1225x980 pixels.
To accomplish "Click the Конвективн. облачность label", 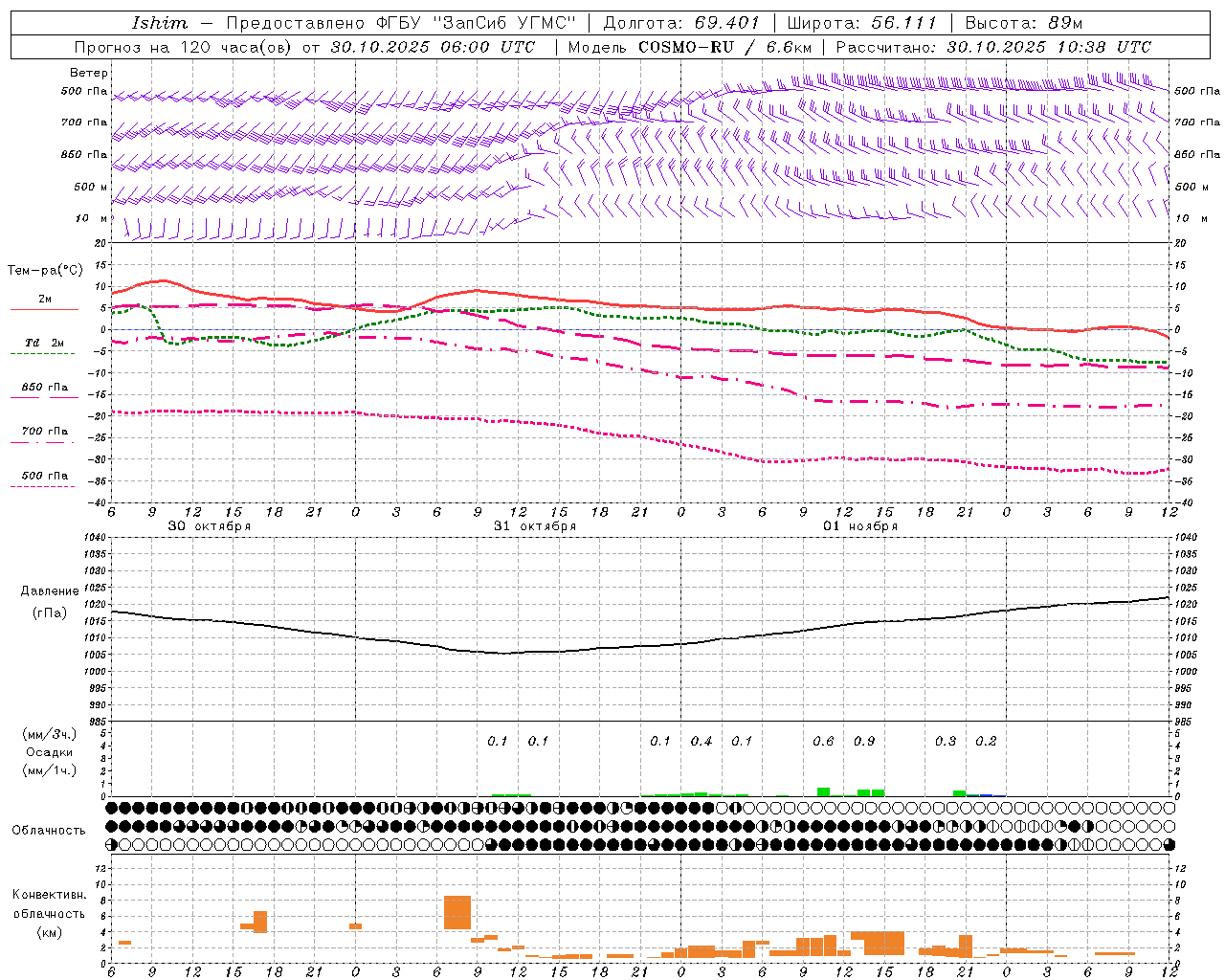I will coord(49,904).
